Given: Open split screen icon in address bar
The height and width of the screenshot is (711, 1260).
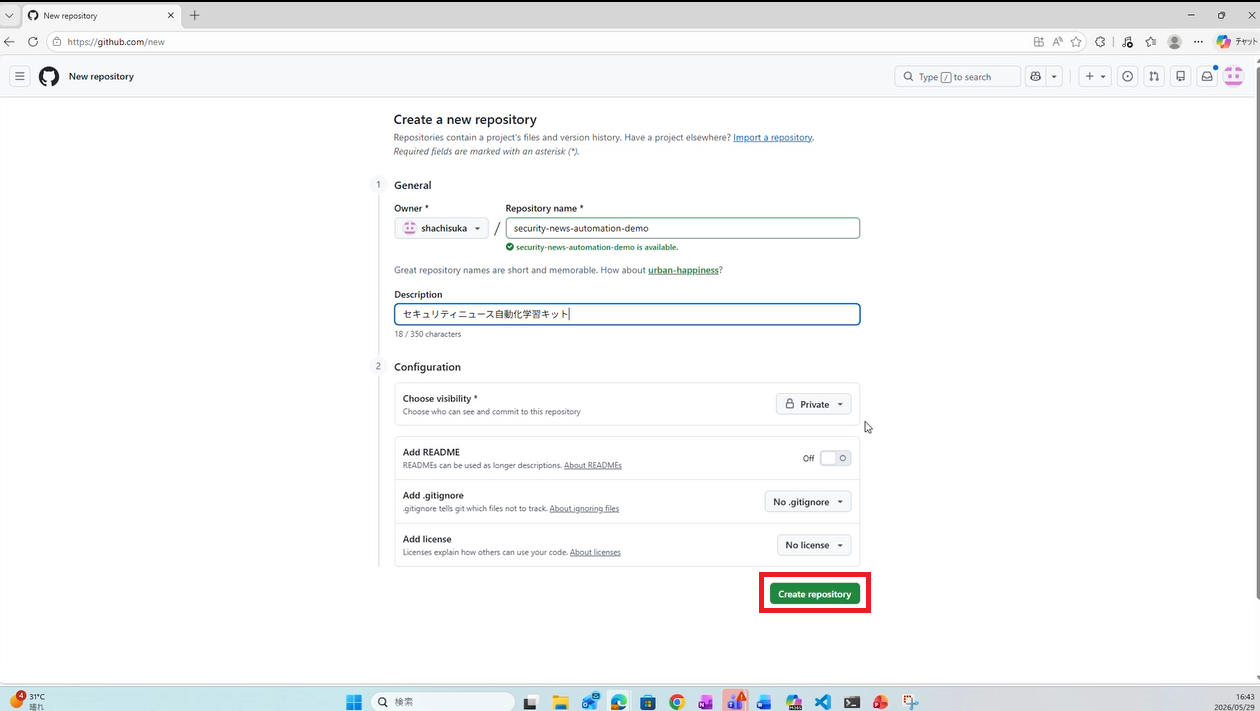Looking at the screenshot, I should click(1039, 42).
